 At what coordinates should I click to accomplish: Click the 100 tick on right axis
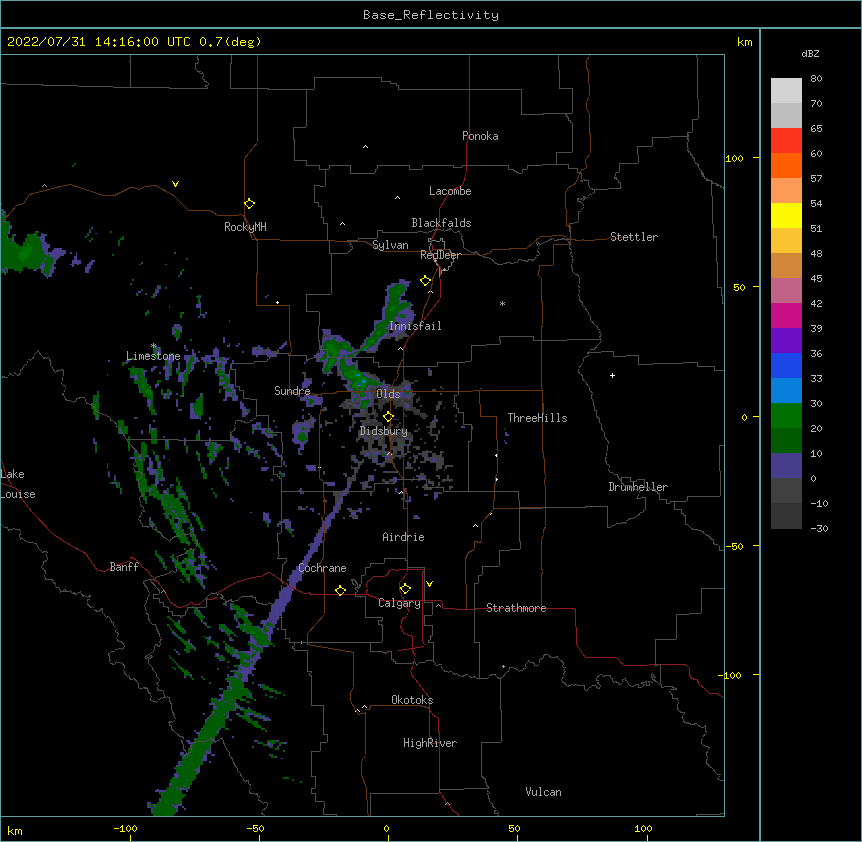[734, 158]
